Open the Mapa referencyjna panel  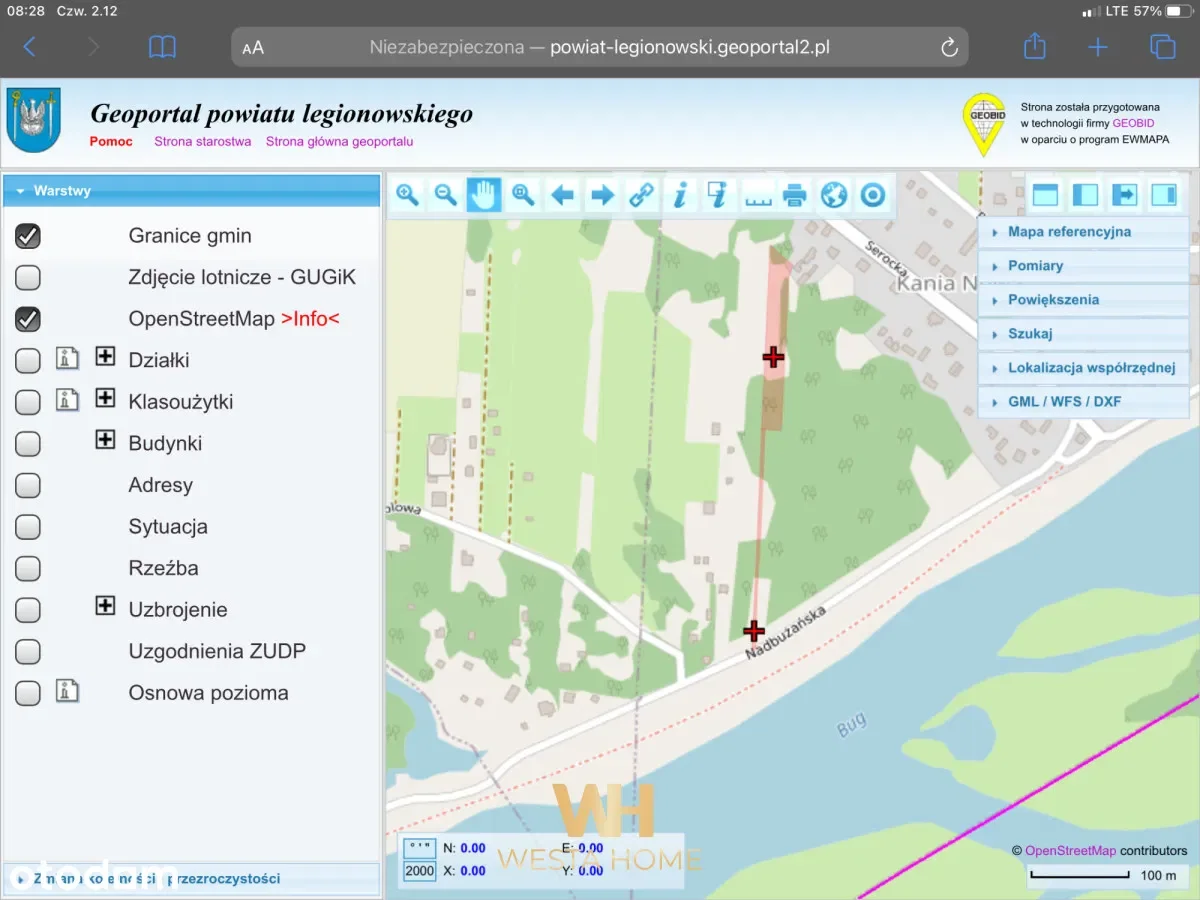[x=1069, y=232]
